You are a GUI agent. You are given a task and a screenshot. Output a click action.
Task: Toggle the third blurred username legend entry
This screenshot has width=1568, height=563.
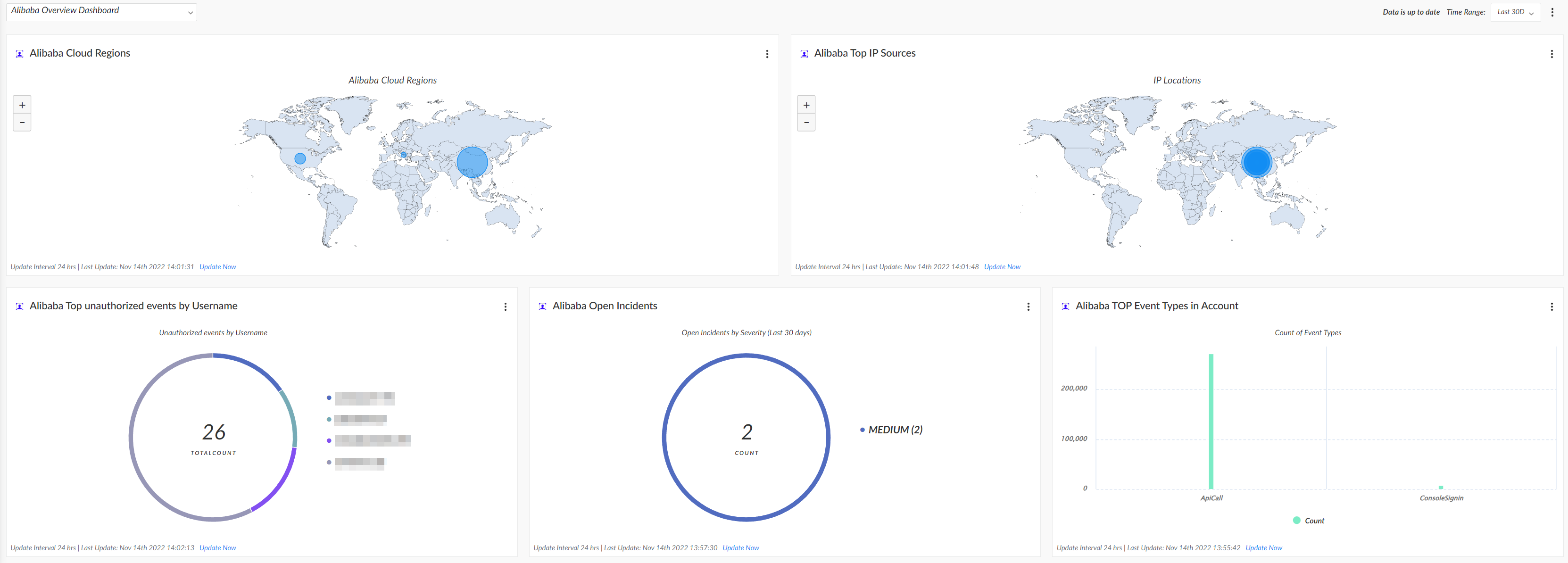[x=369, y=440]
